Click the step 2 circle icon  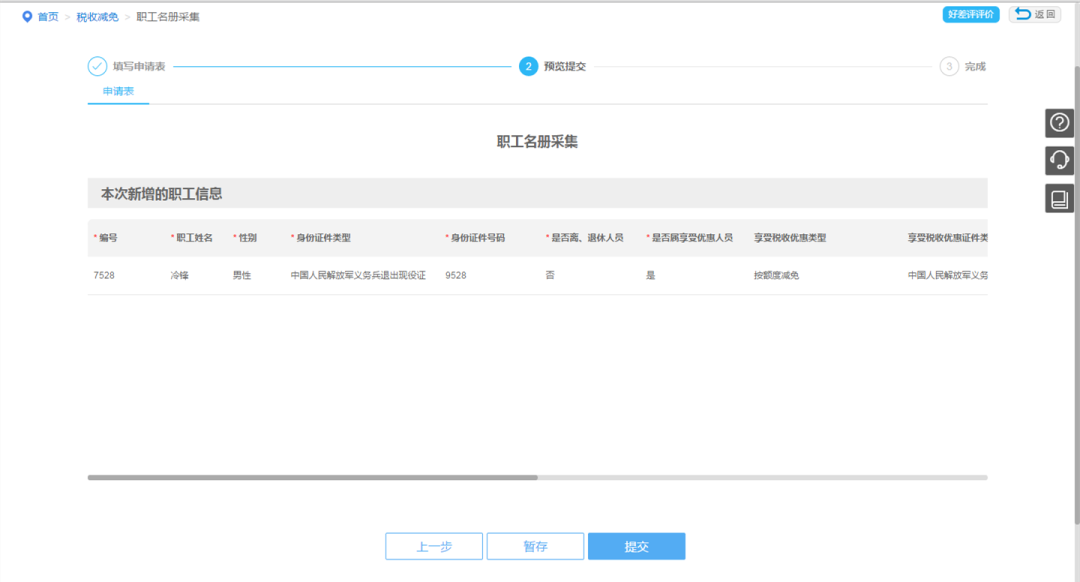528,66
